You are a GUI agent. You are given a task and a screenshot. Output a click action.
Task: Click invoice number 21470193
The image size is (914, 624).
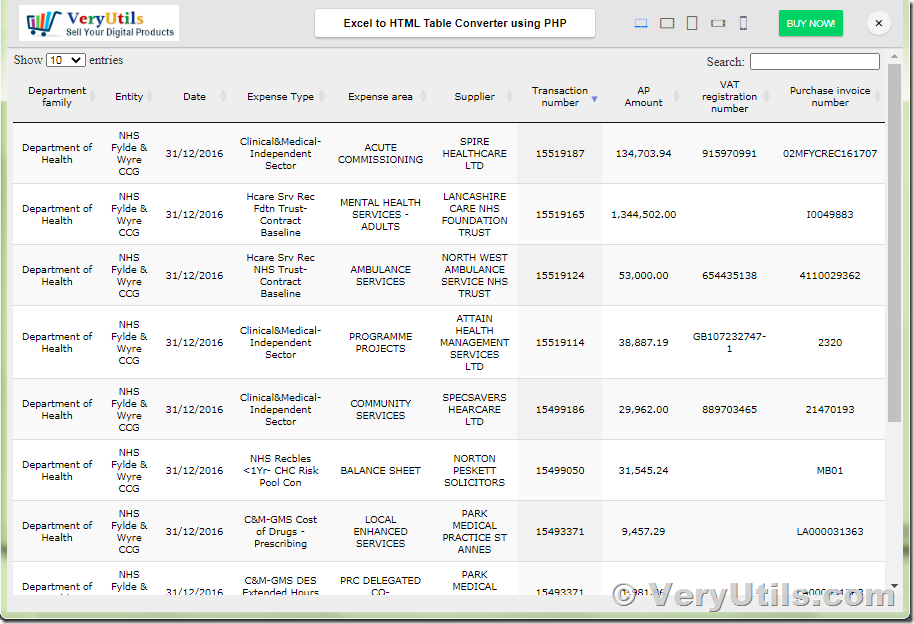pos(829,409)
